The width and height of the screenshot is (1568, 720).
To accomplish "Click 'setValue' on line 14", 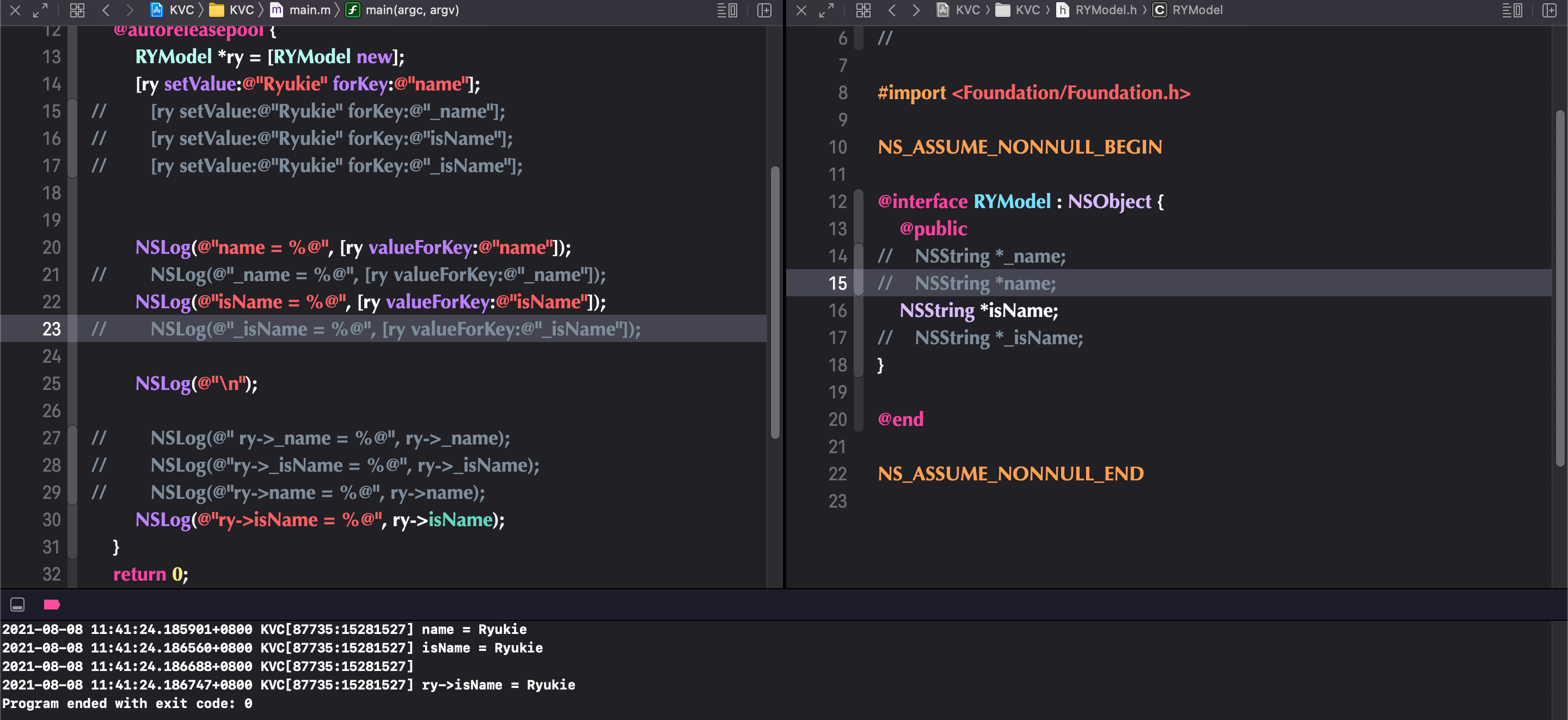I will pos(200,83).
